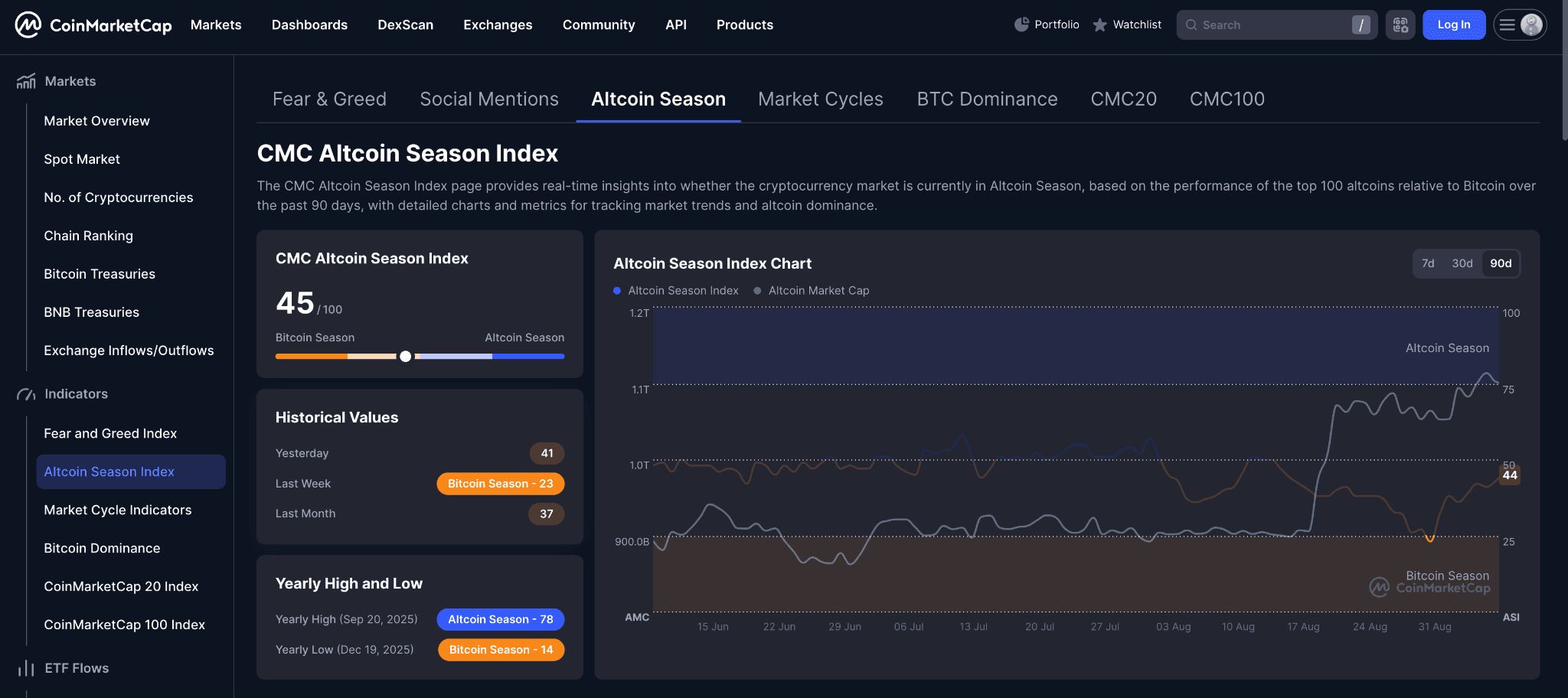Click the Indicators gauge icon
1568x698 pixels.
click(x=26, y=394)
